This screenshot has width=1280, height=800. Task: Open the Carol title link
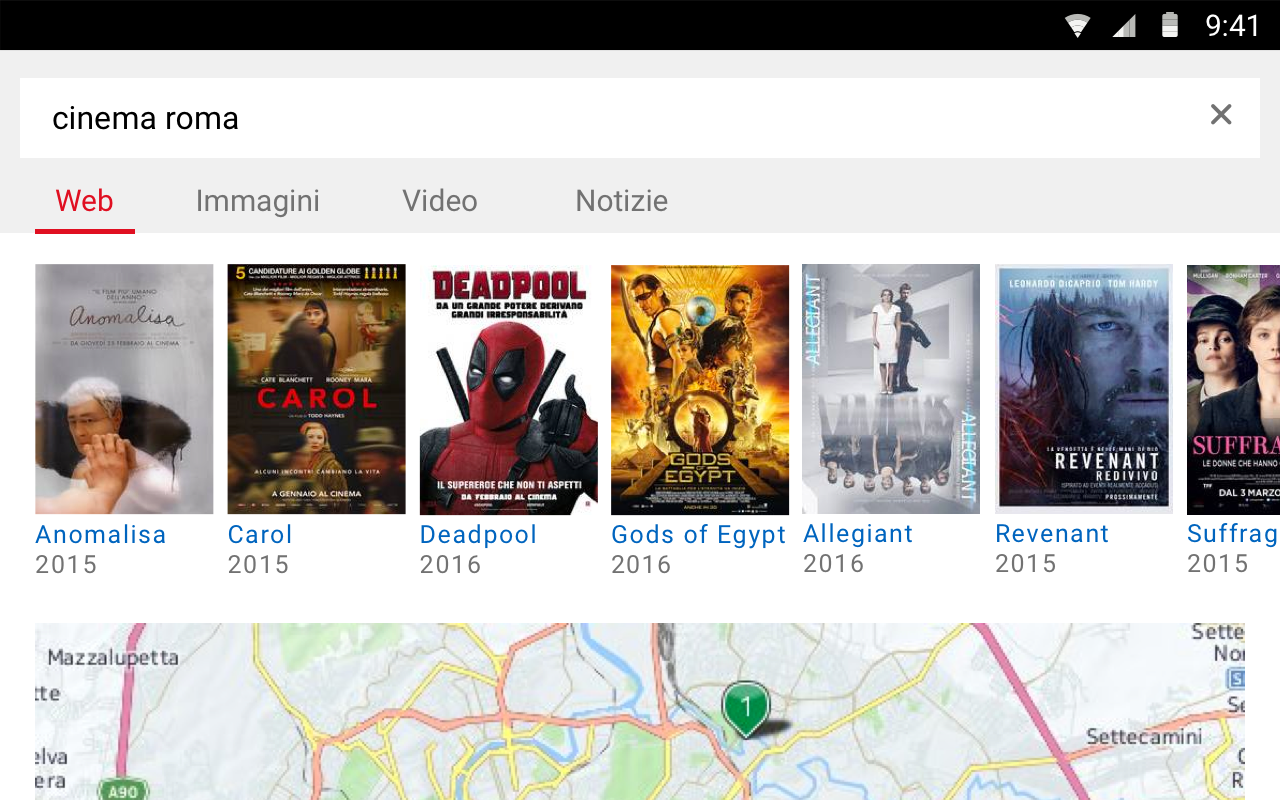pyautogui.click(x=260, y=535)
